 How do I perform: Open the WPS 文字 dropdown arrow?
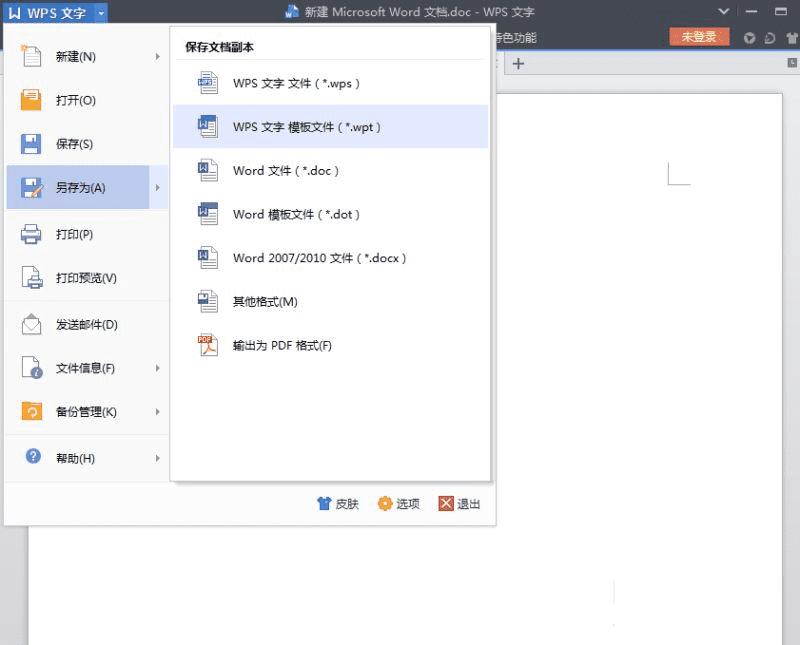(101, 13)
